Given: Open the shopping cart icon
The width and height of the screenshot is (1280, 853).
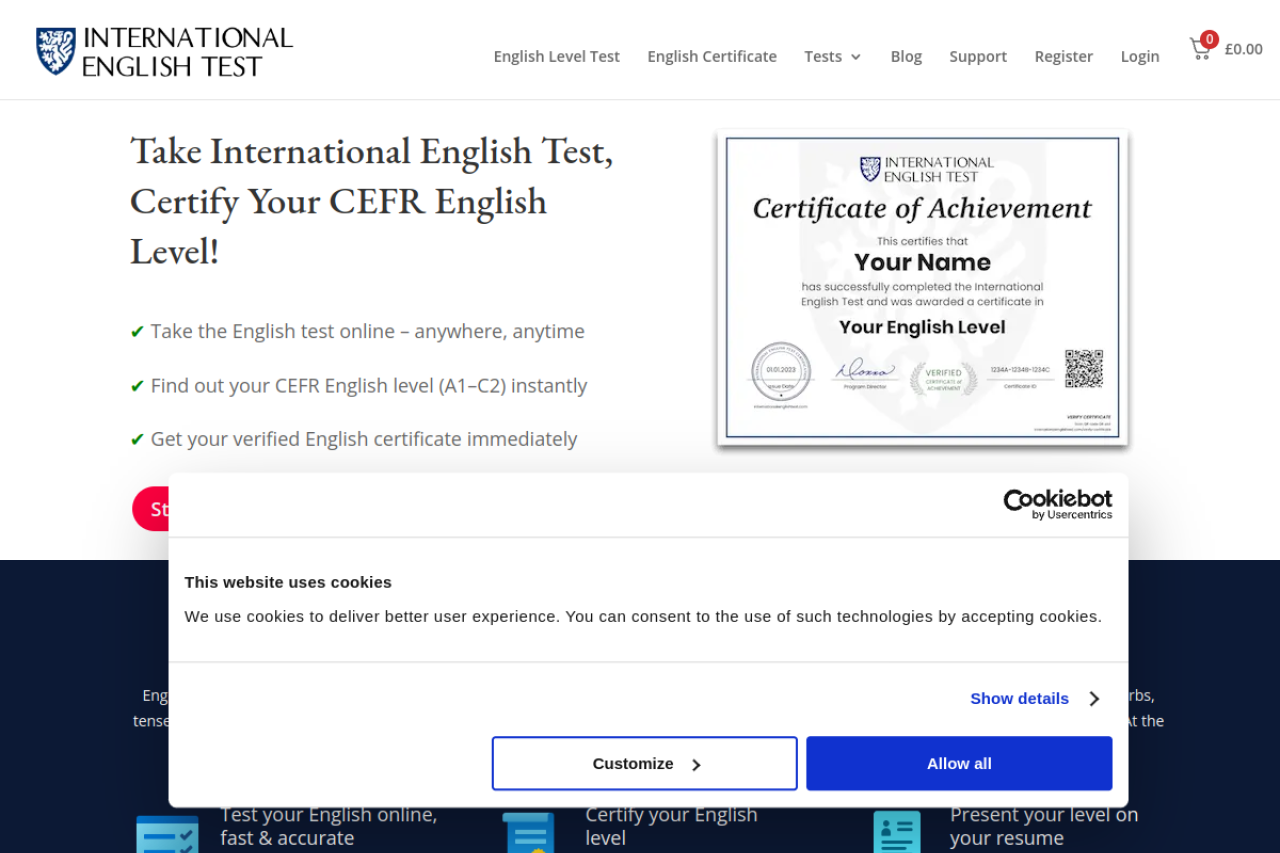Looking at the screenshot, I should point(1199,50).
